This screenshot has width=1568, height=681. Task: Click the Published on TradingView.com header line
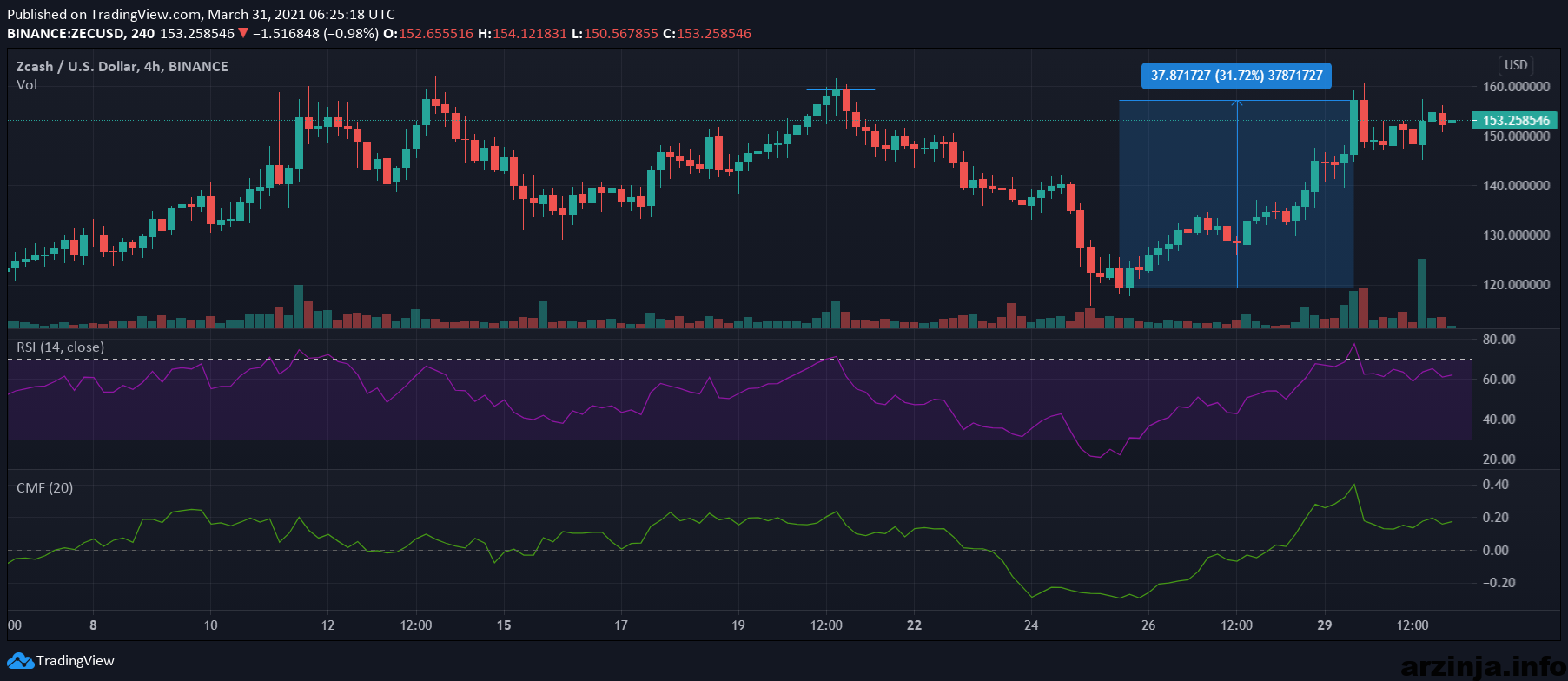point(201,15)
